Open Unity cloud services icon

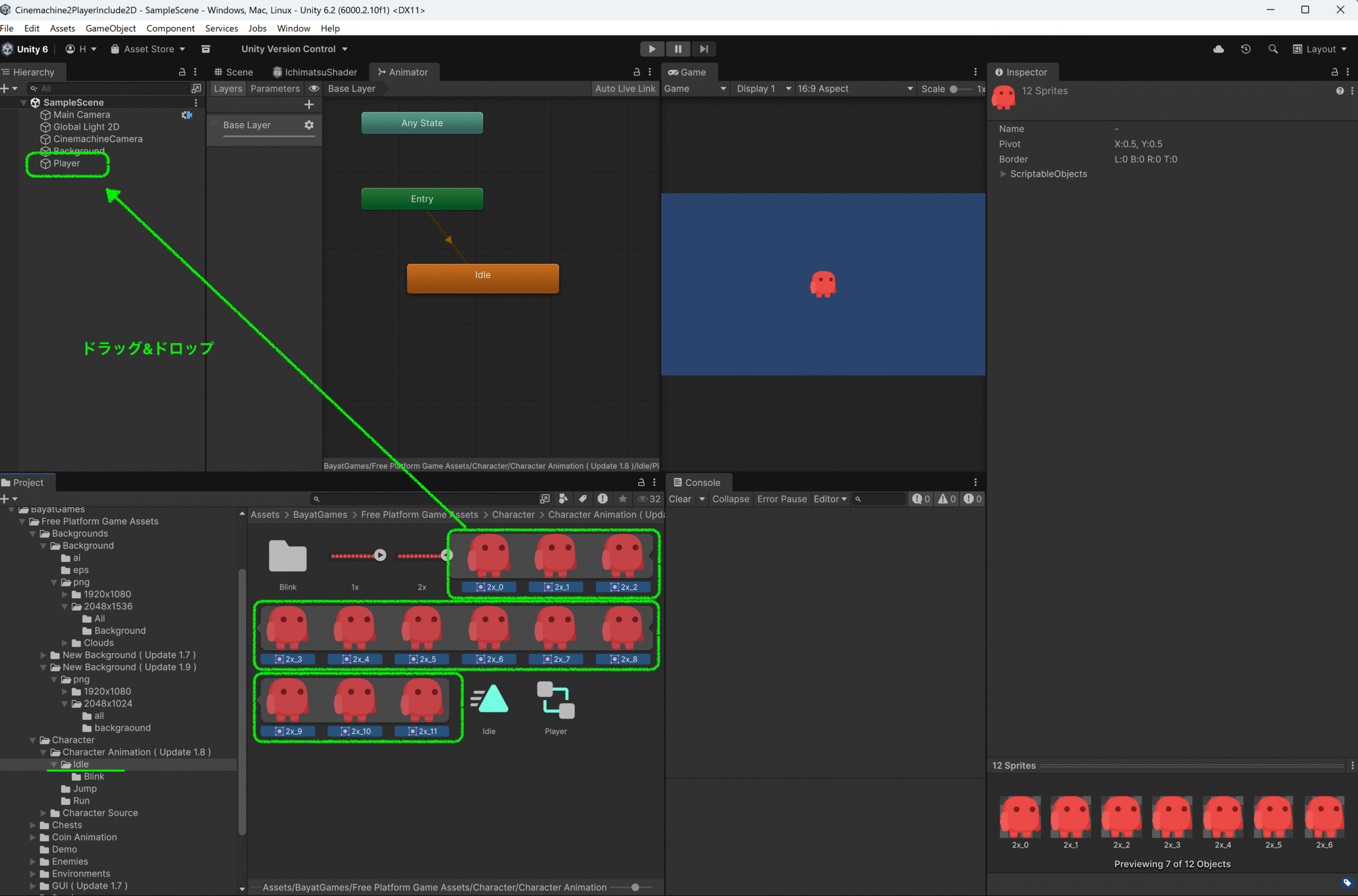coord(1218,49)
